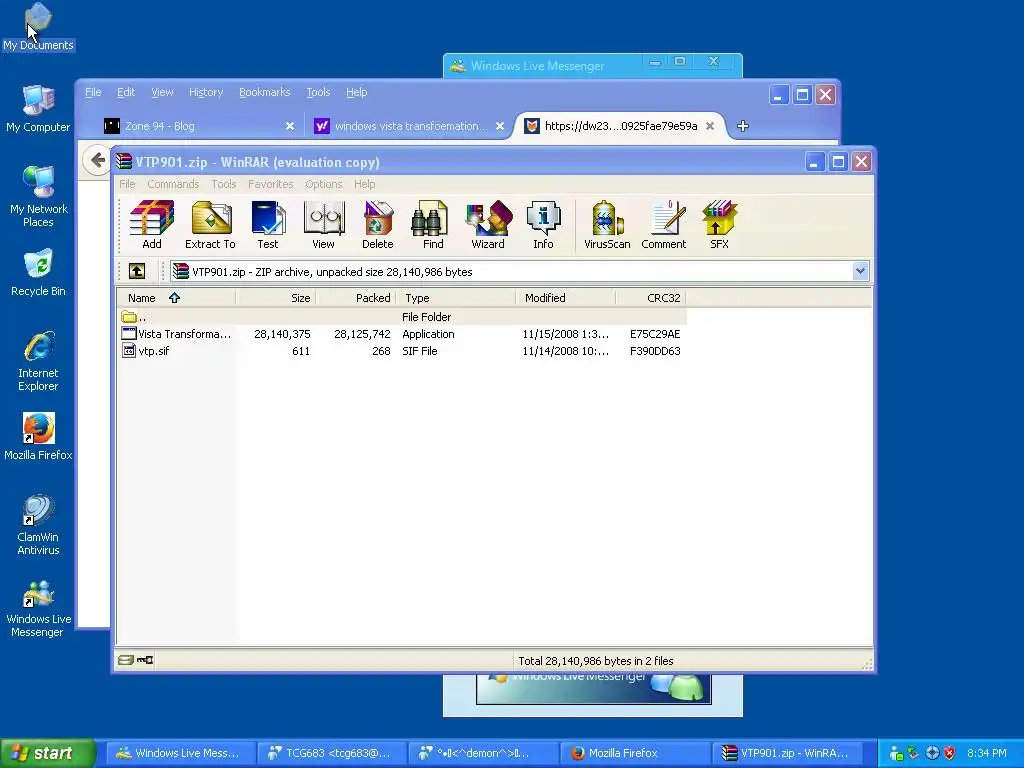Click the My Documents desktop icon

pos(38,27)
